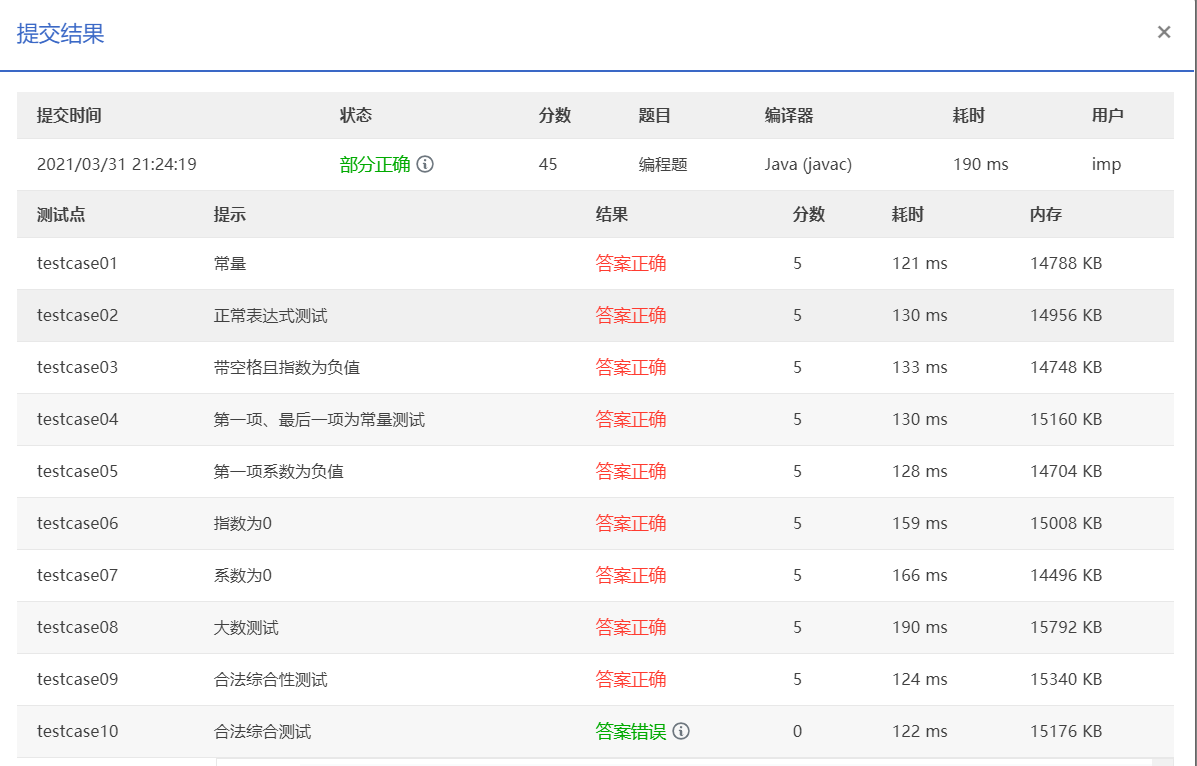Click the hint 指数为0
The width and height of the screenshot is (1197, 766).
(243, 523)
